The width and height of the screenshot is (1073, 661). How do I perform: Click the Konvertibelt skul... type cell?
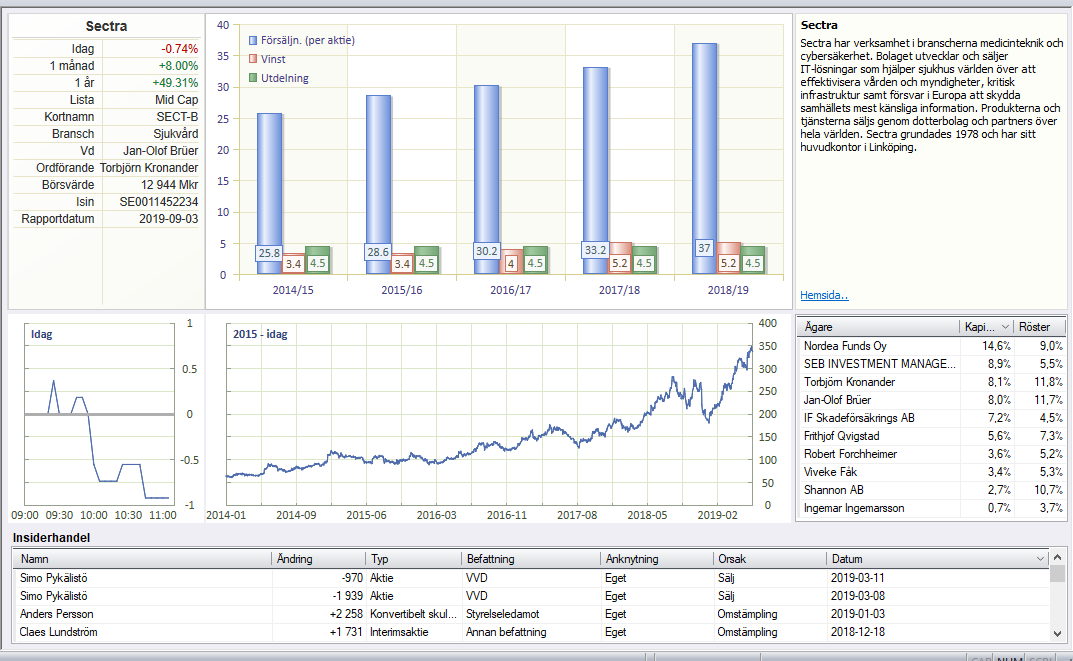coord(413,614)
